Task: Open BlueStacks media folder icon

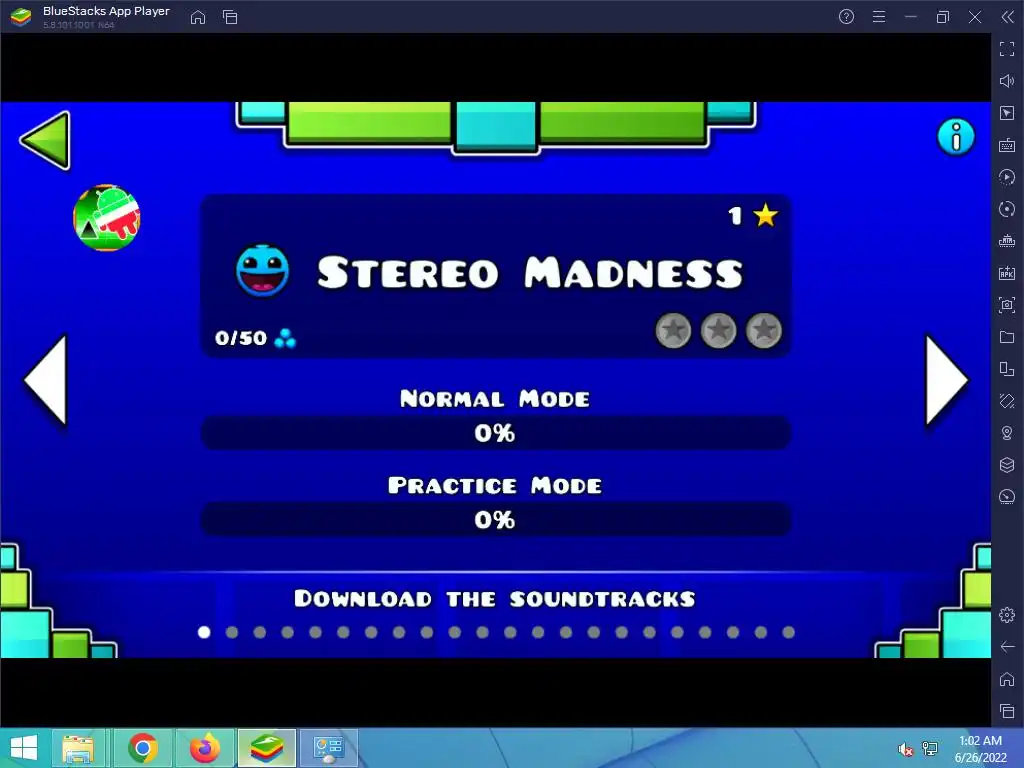Action: (1007, 337)
